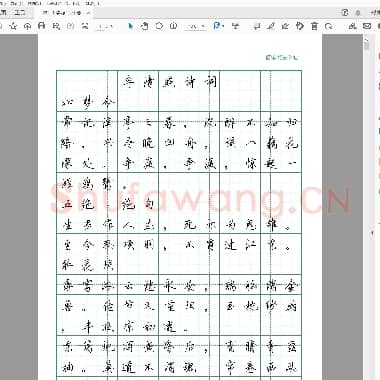Go to previous page with the greyed circle arrow
Viewport: 380px width, 380px height.
[70, 26]
